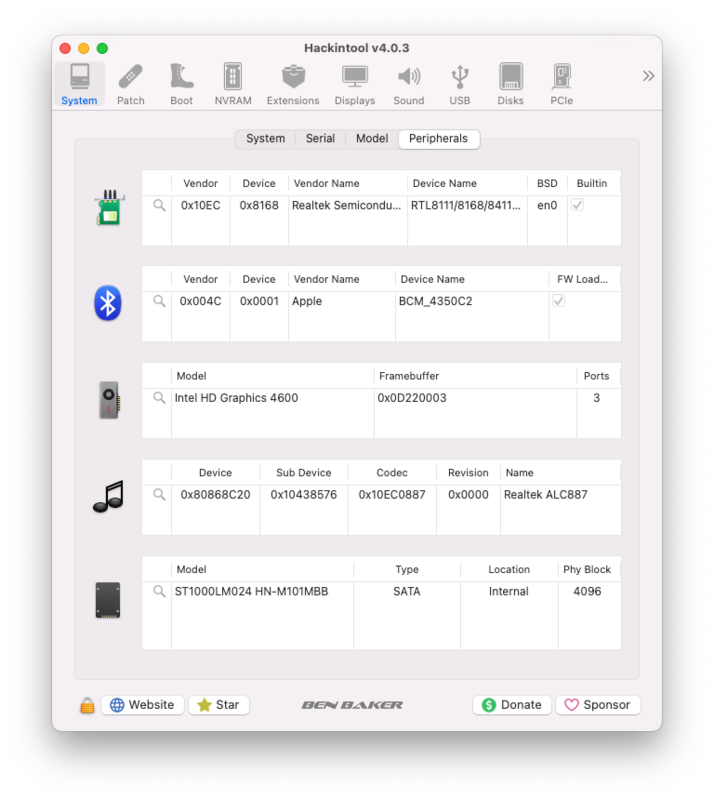Image resolution: width=714 pixels, height=800 pixels.
Task: Select the SATA type cell
Action: pyautogui.click(x=407, y=591)
